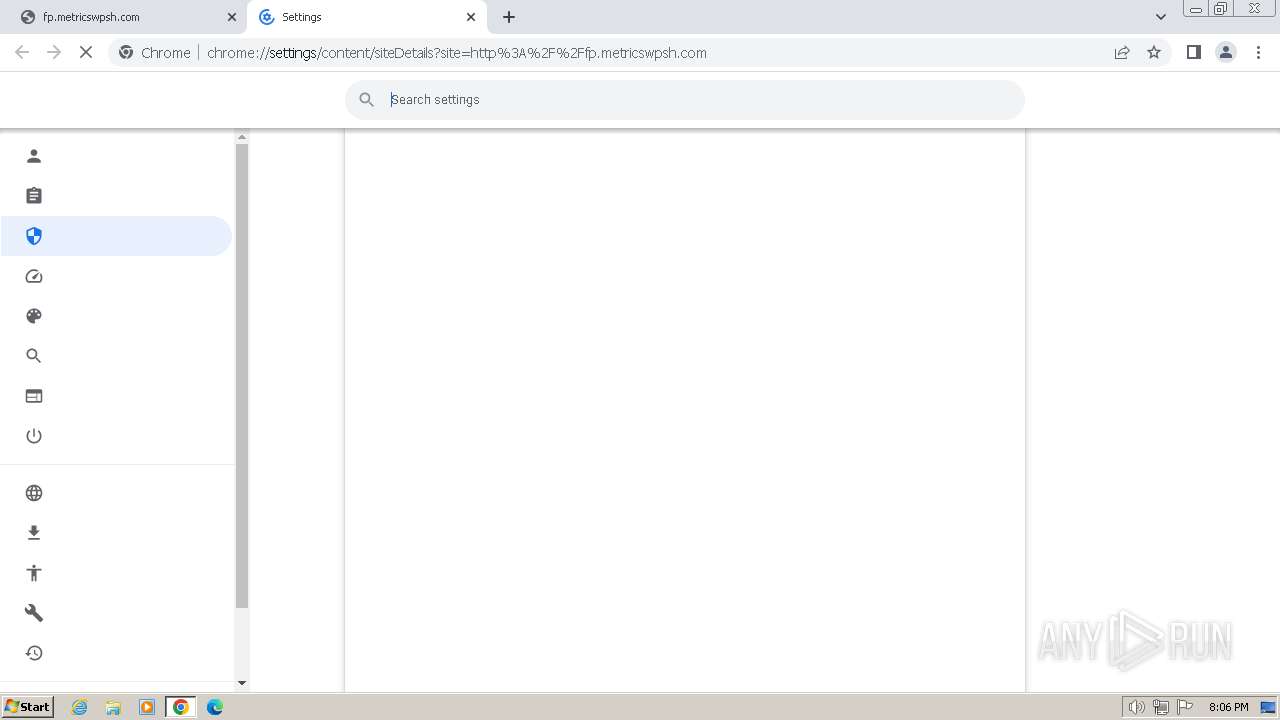
Task: Toggle the side panel icon
Action: tap(1193, 53)
